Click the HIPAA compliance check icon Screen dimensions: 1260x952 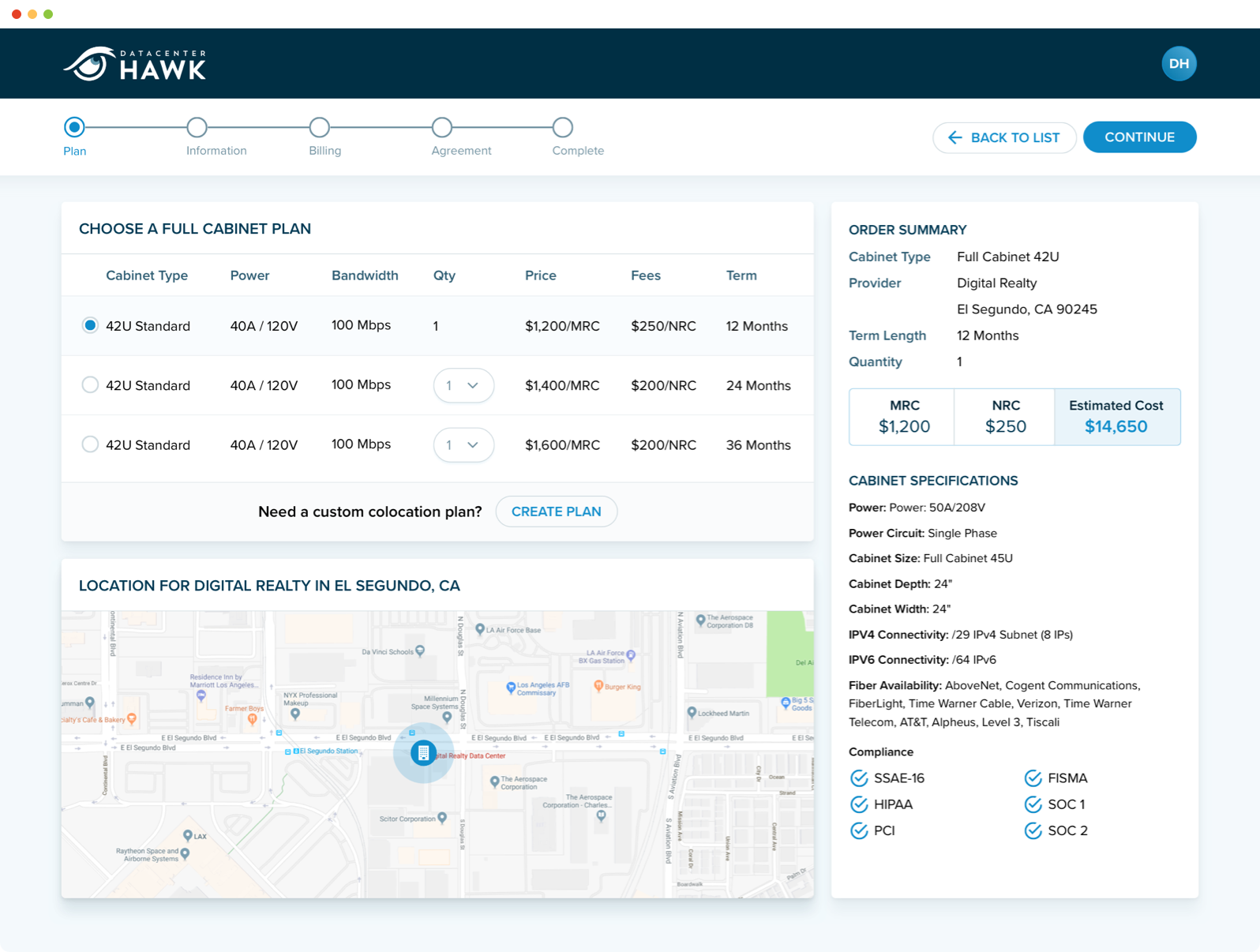tap(859, 804)
